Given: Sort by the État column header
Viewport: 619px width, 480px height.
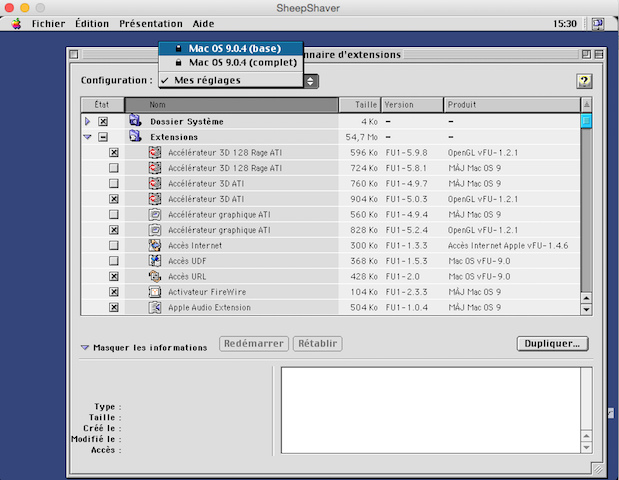Looking at the screenshot, I should coord(102,105).
